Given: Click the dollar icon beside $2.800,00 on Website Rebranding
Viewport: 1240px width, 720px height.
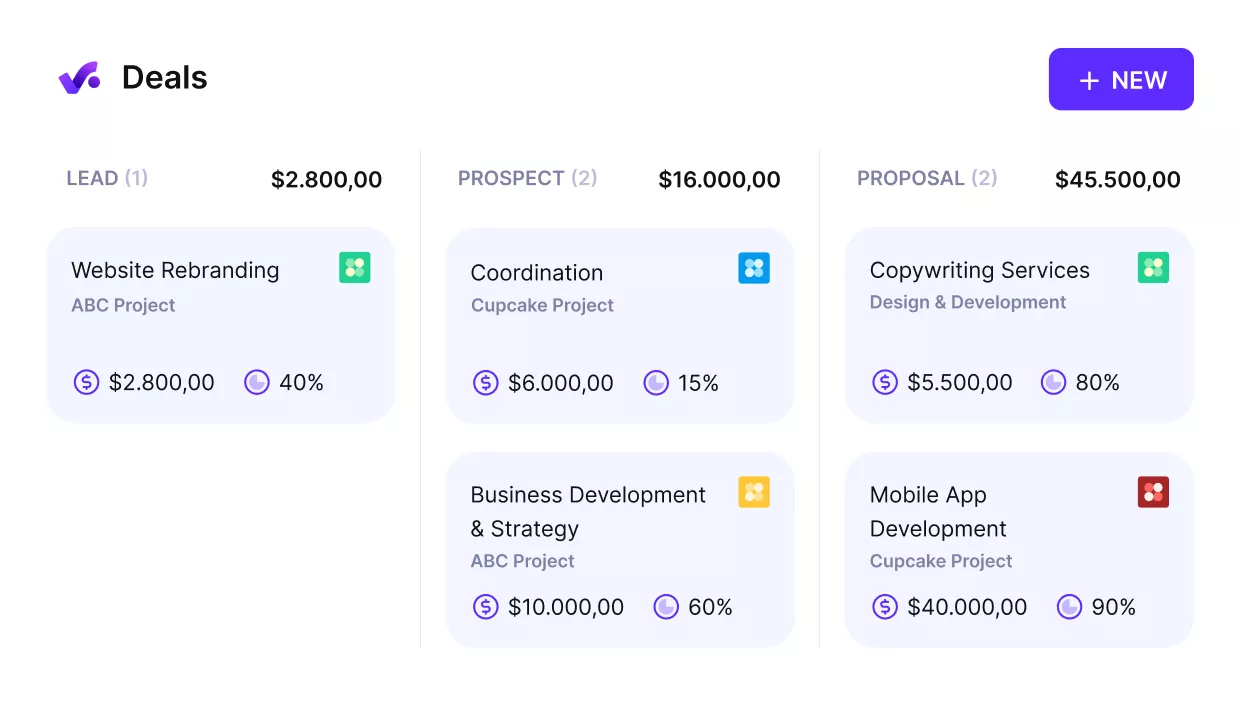Looking at the screenshot, I should (86, 382).
